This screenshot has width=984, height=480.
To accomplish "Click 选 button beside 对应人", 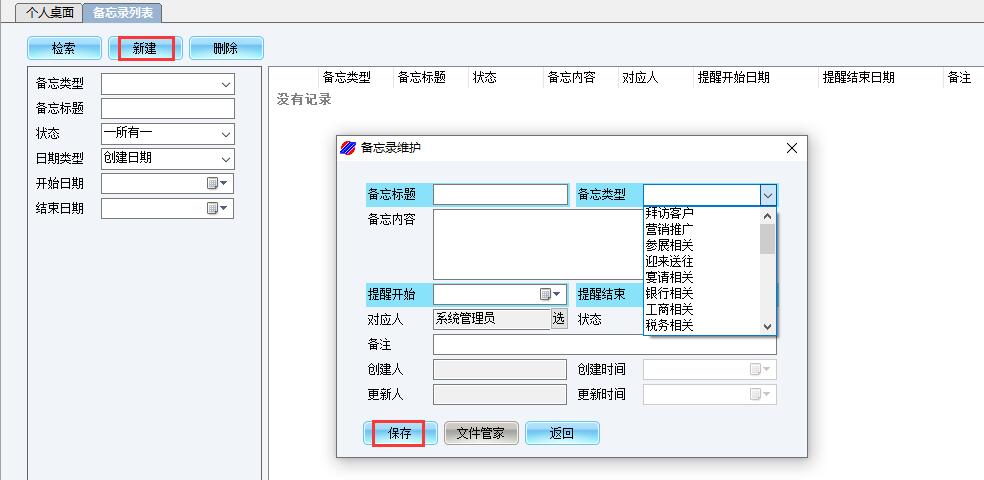I will (x=559, y=319).
